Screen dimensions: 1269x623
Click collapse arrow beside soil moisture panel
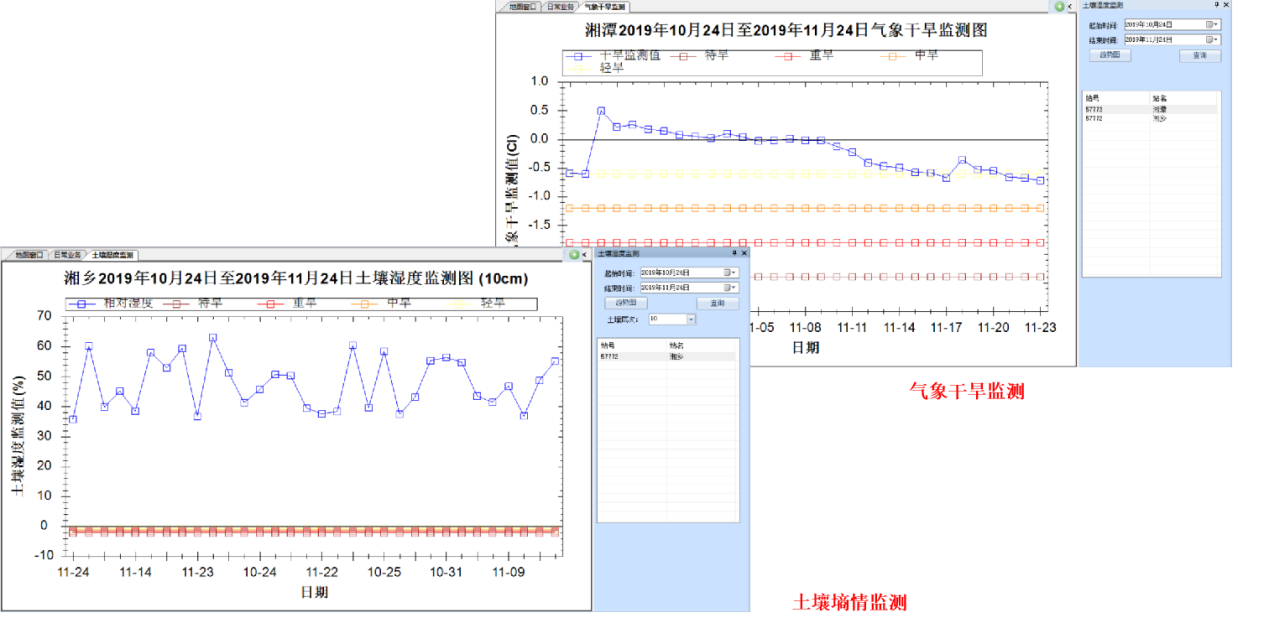coord(585,255)
